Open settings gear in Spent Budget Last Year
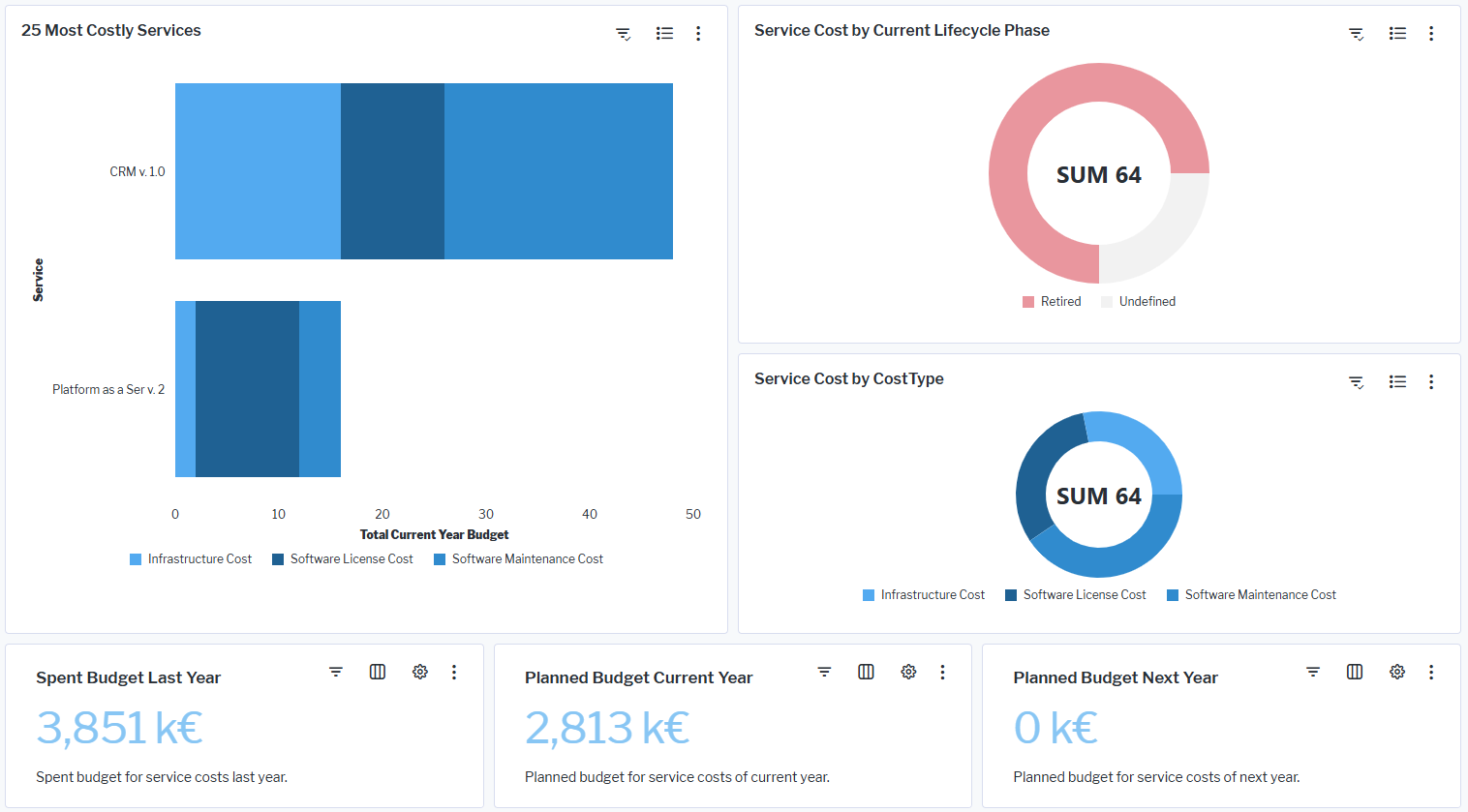The height and width of the screenshot is (812, 1468). 420,672
